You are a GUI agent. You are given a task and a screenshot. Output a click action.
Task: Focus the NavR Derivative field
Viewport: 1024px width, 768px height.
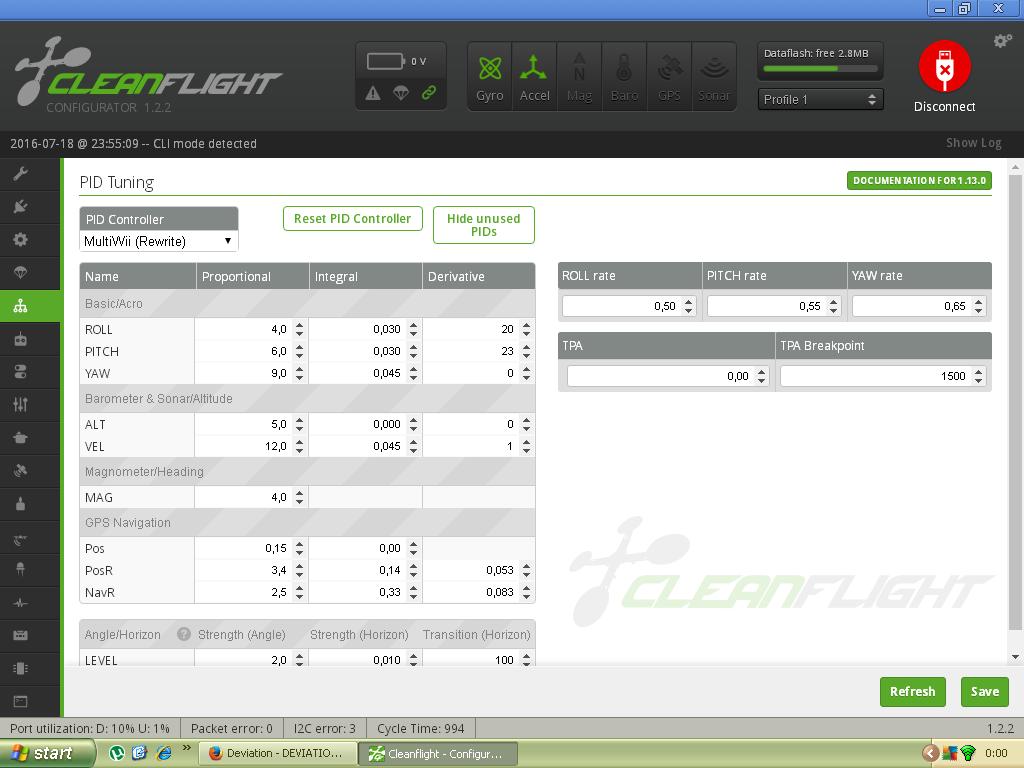pos(478,592)
